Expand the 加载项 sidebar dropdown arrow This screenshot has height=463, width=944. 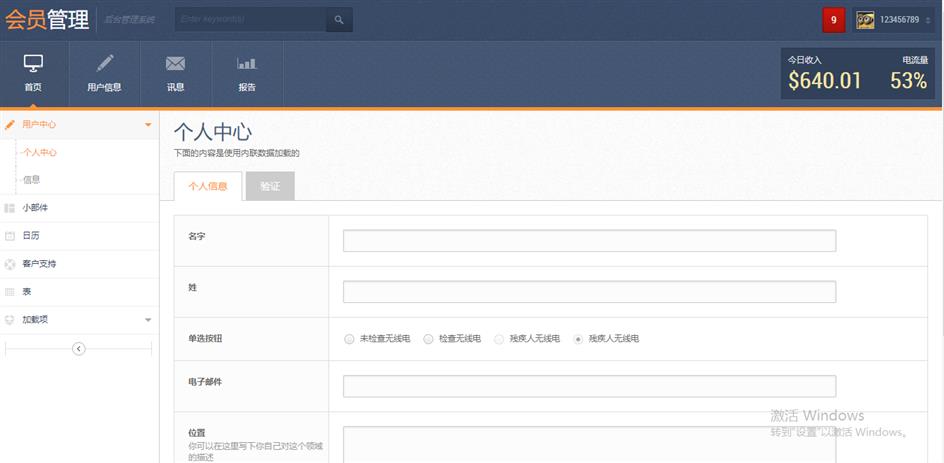click(x=148, y=320)
